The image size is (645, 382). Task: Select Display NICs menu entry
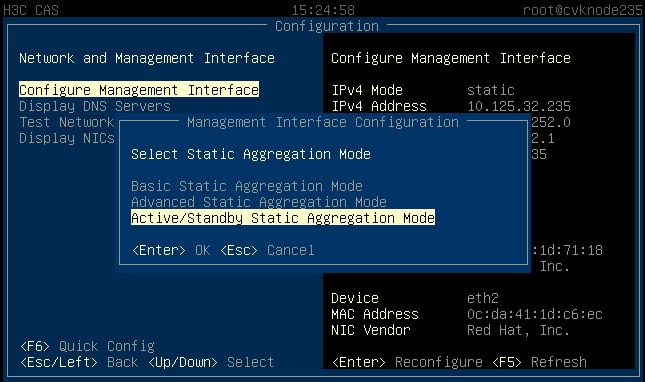point(67,138)
